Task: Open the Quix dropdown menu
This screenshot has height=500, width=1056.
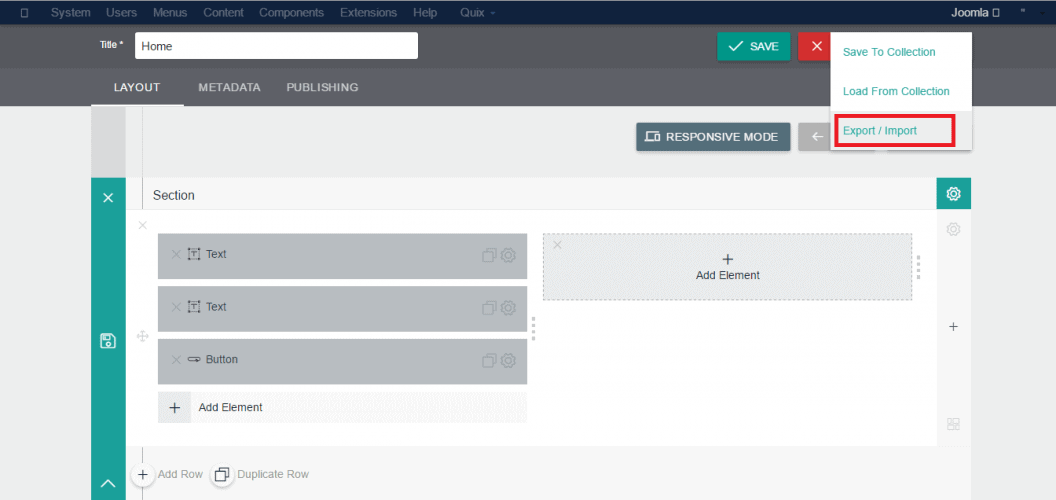Action: (x=477, y=13)
